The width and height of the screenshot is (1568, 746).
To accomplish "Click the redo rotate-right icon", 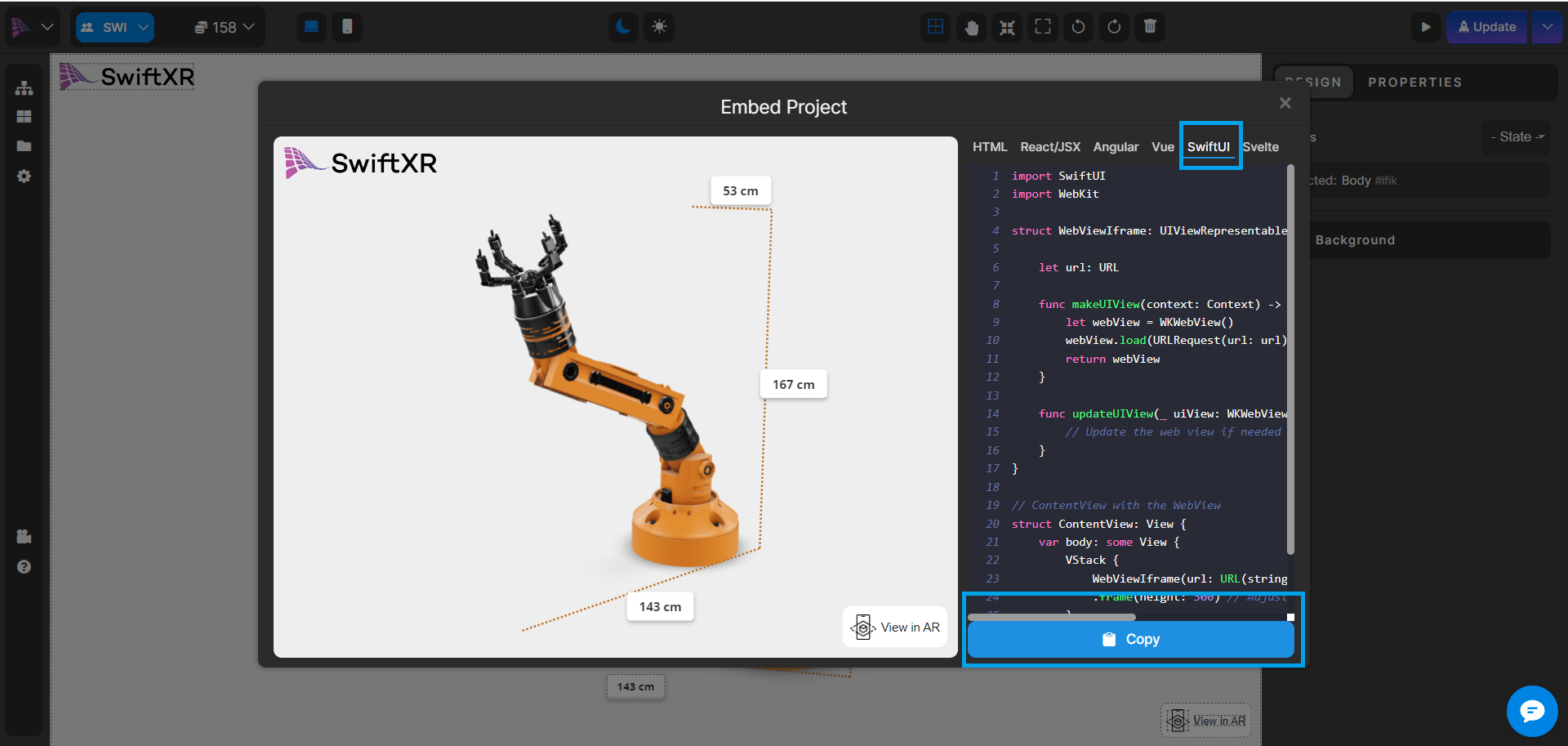I will [1114, 27].
